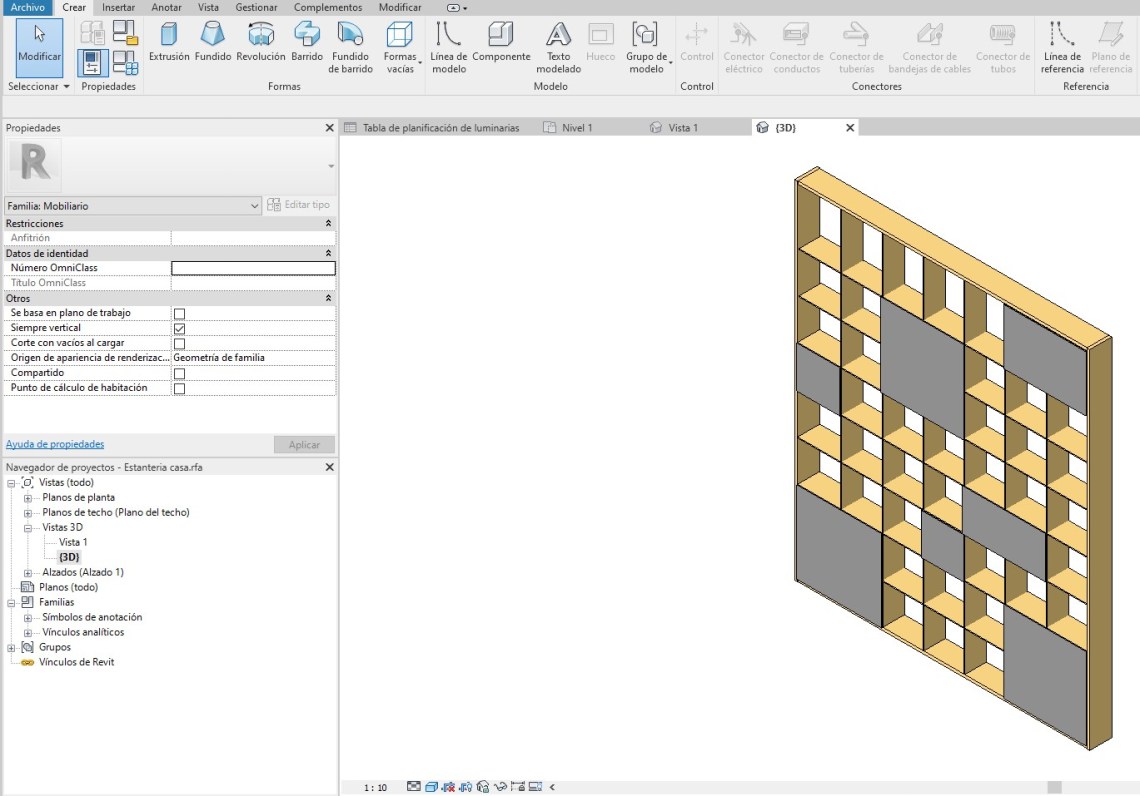Viewport: 1140px width, 796px height.
Task: Create a Revolución form
Action: coord(260,42)
